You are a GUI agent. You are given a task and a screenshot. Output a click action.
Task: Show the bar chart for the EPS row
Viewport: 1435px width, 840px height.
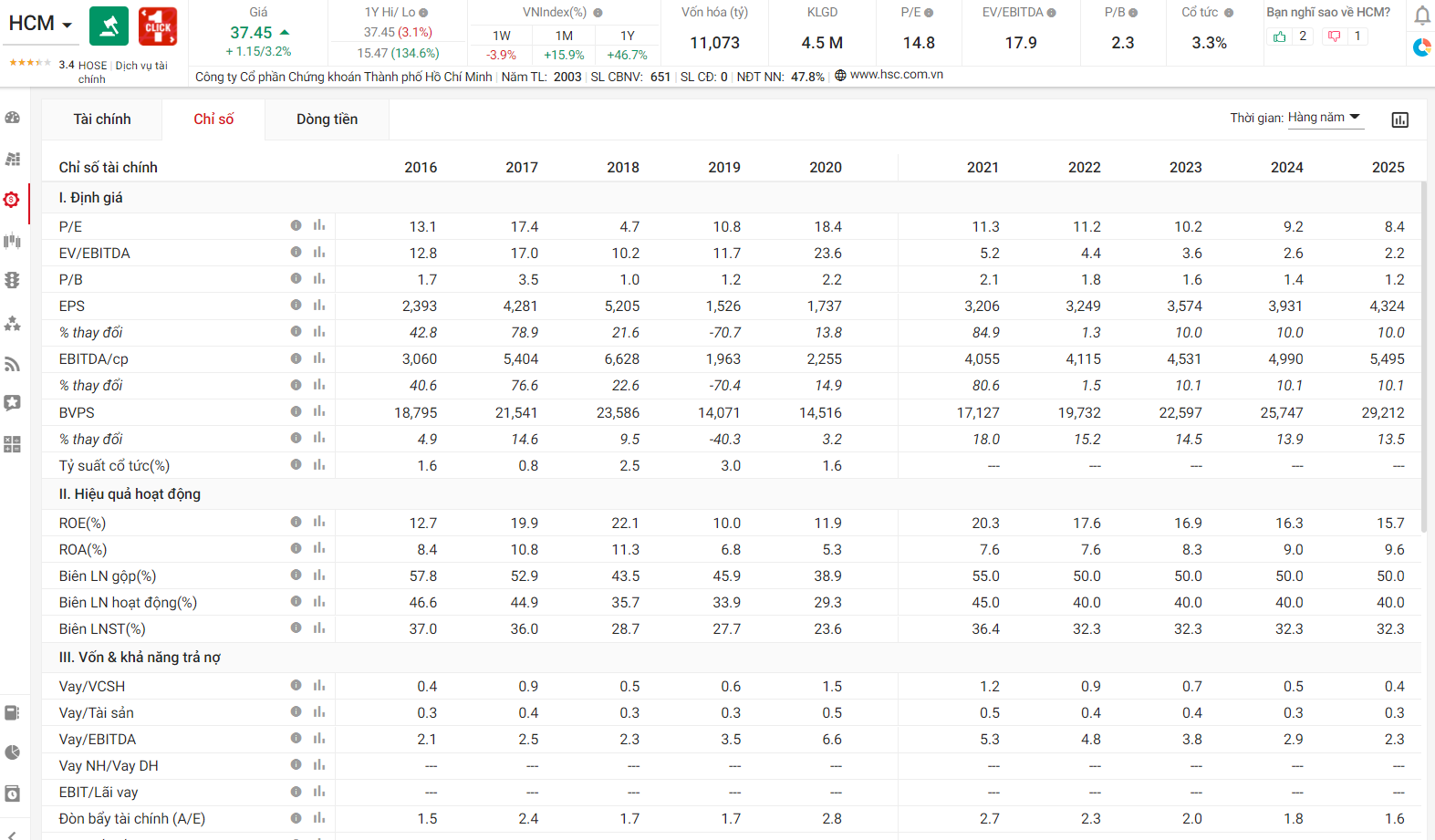click(x=319, y=306)
